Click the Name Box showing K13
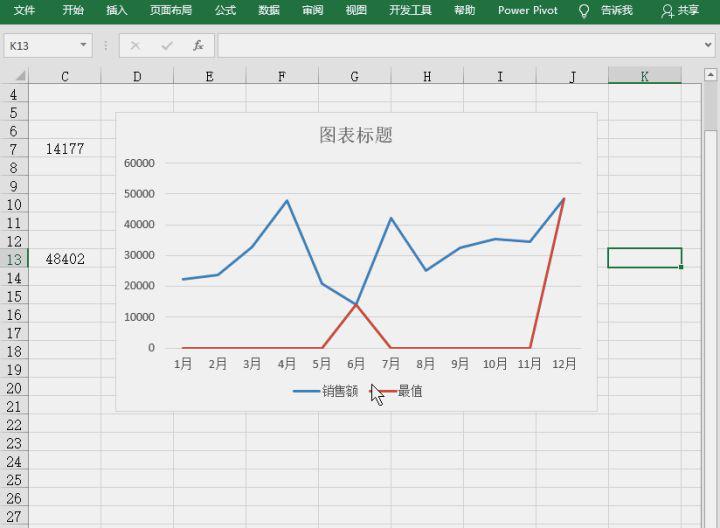The height and width of the screenshot is (528, 720). pyautogui.click(x=40, y=45)
